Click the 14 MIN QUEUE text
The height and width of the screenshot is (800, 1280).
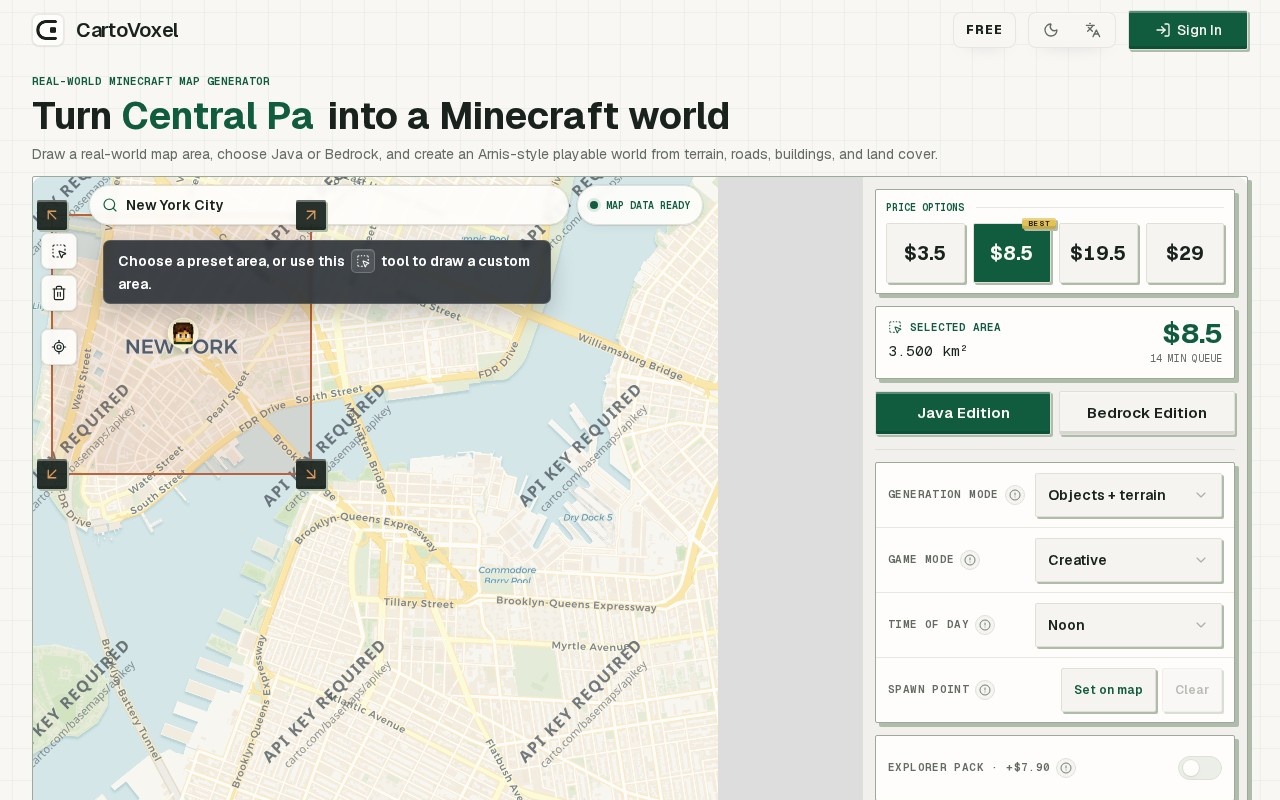coord(1186,359)
